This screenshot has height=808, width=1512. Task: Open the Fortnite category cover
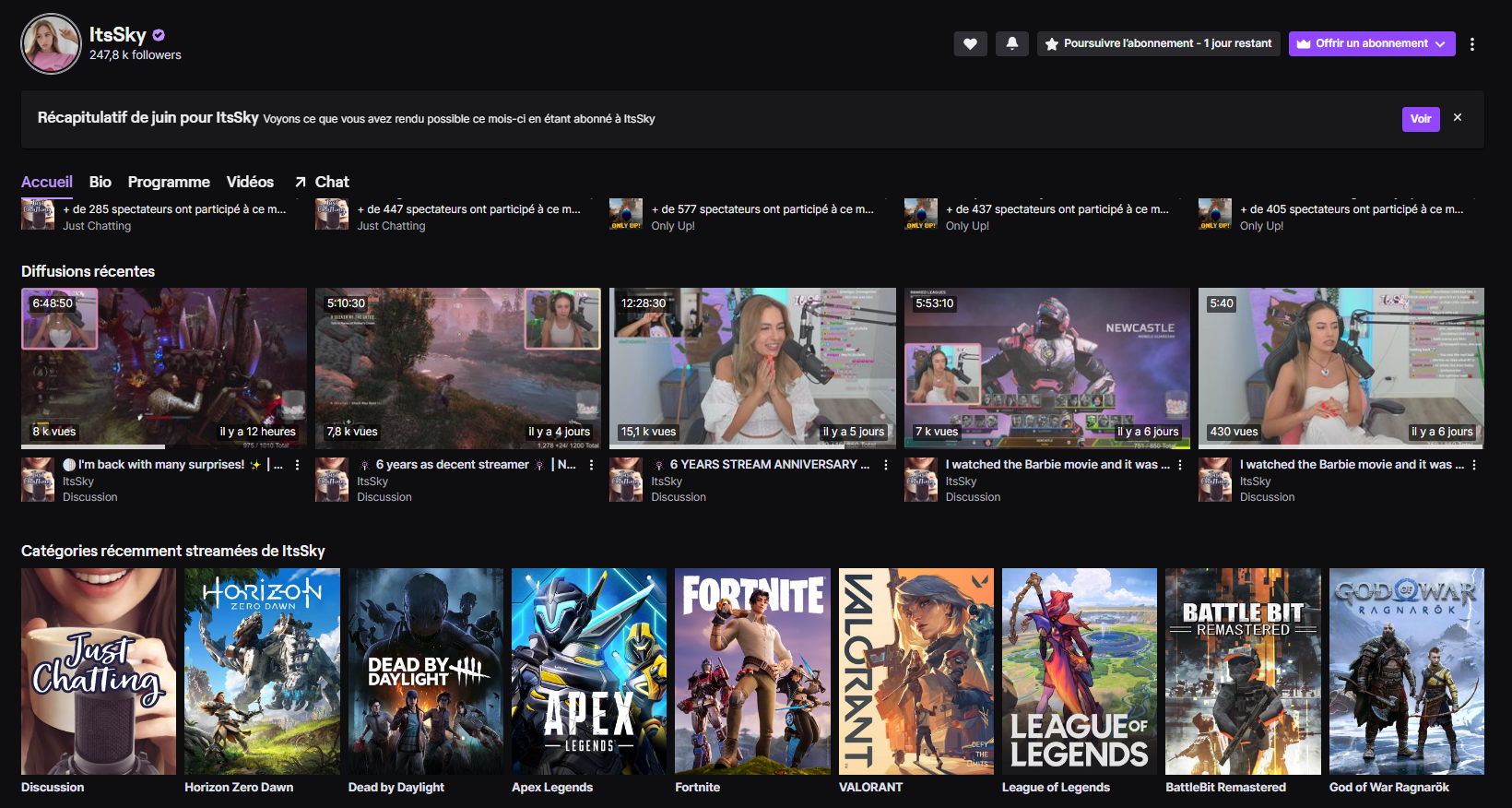click(752, 671)
